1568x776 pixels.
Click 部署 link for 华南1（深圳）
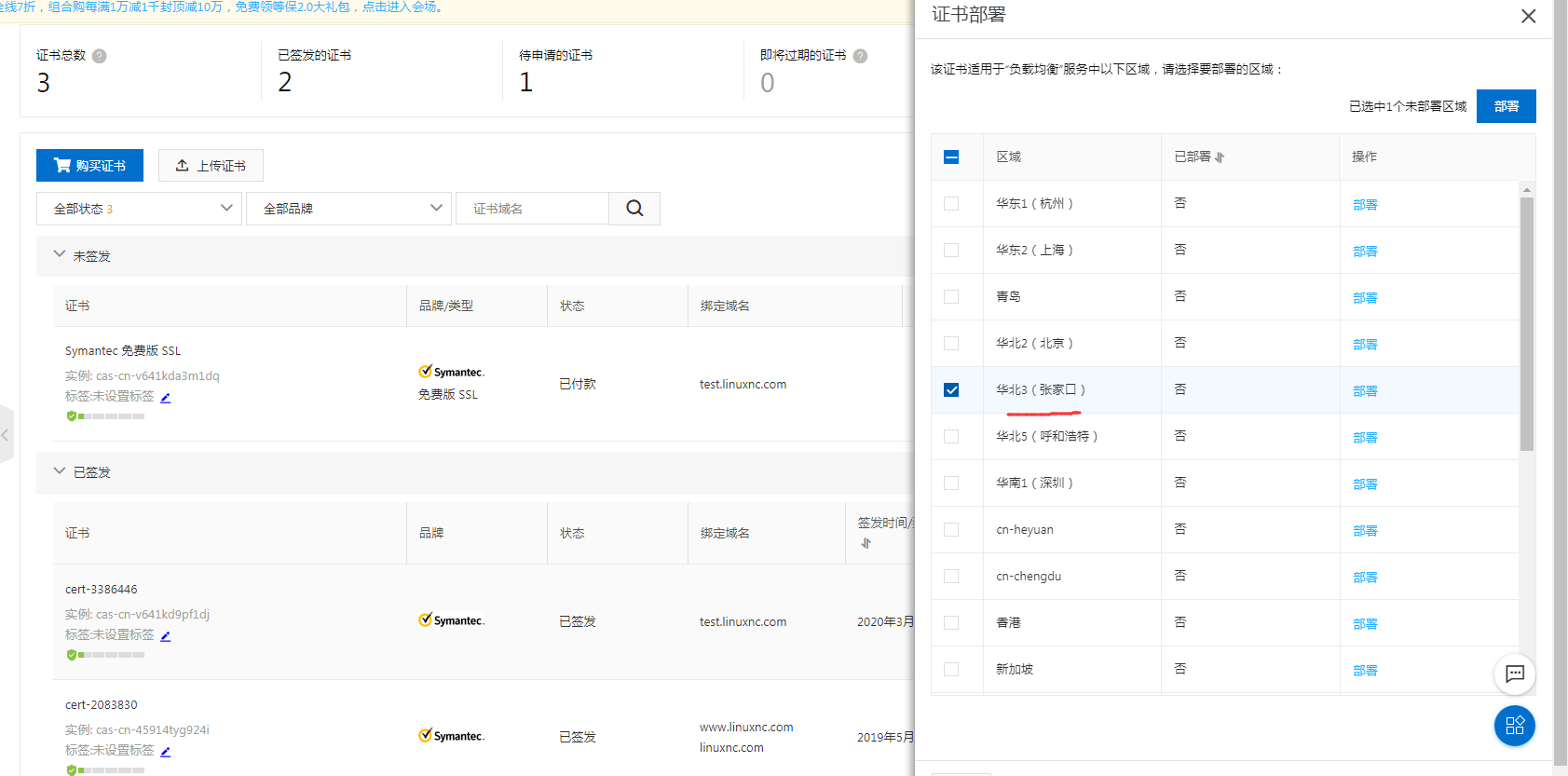(x=1365, y=484)
